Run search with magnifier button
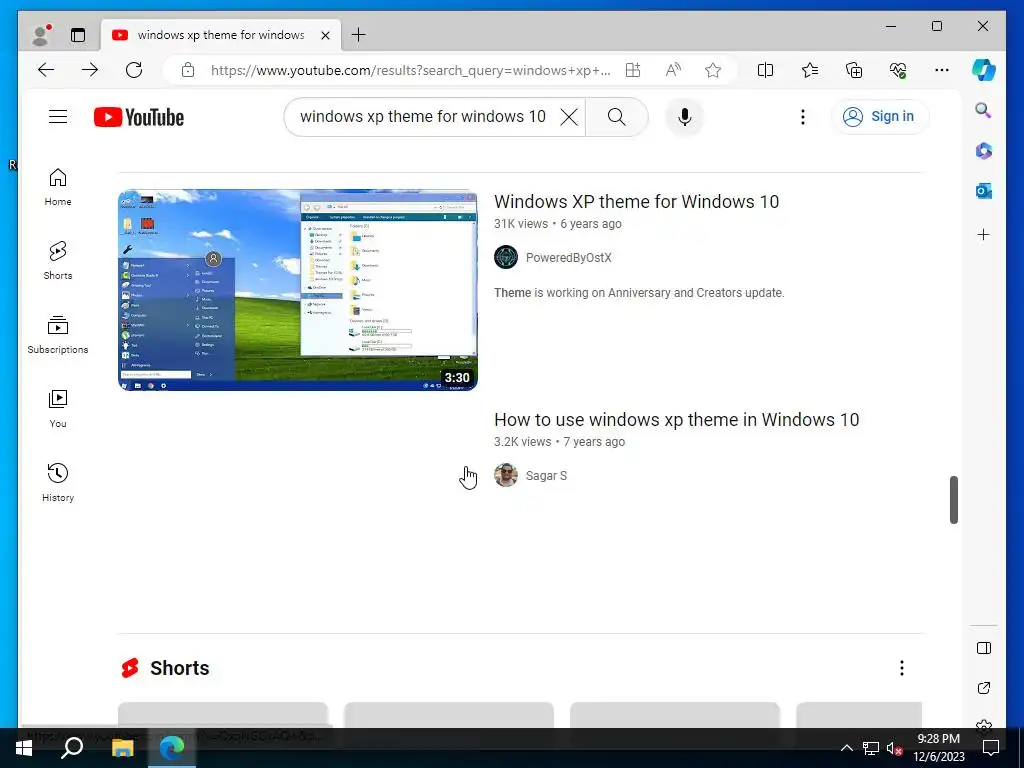This screenshot has height=768, width=1024. [616, 117]
